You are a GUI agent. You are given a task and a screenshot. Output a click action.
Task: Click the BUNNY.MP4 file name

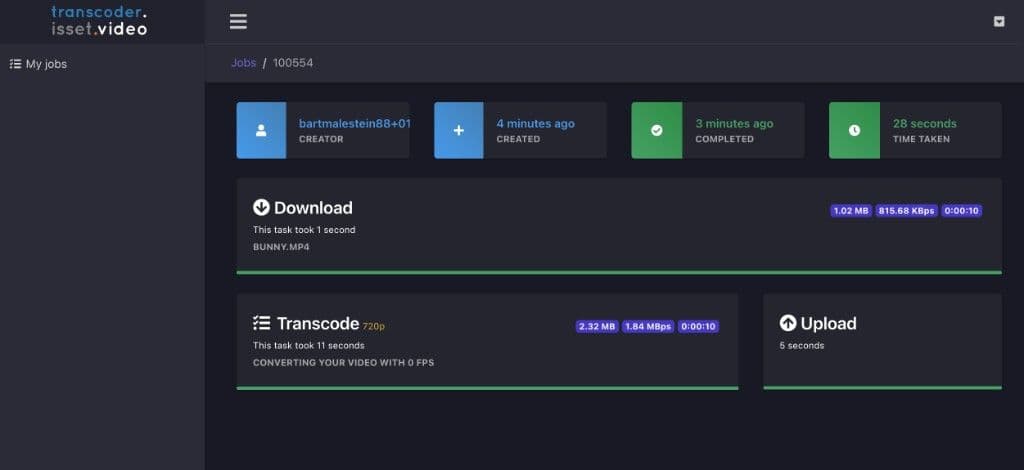281,247
